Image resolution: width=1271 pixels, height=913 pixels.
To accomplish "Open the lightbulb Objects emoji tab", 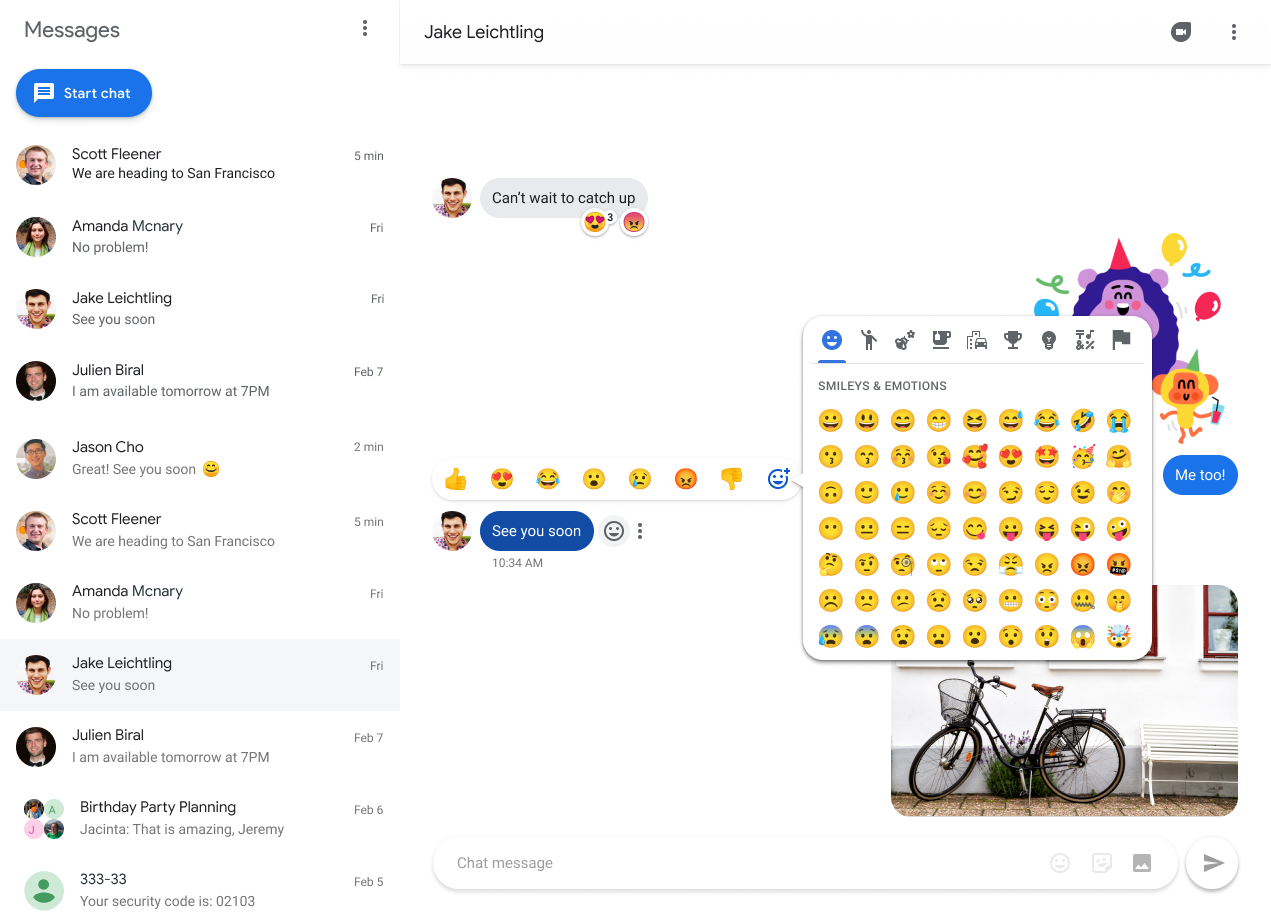I will (1049, 340).
